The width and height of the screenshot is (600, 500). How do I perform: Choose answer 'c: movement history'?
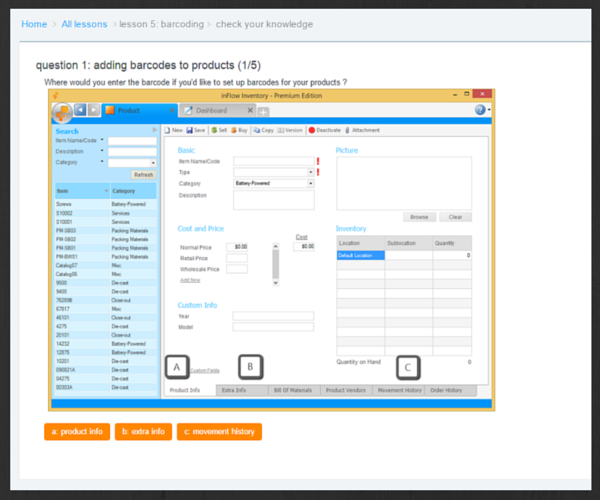(x=219, y=432)
